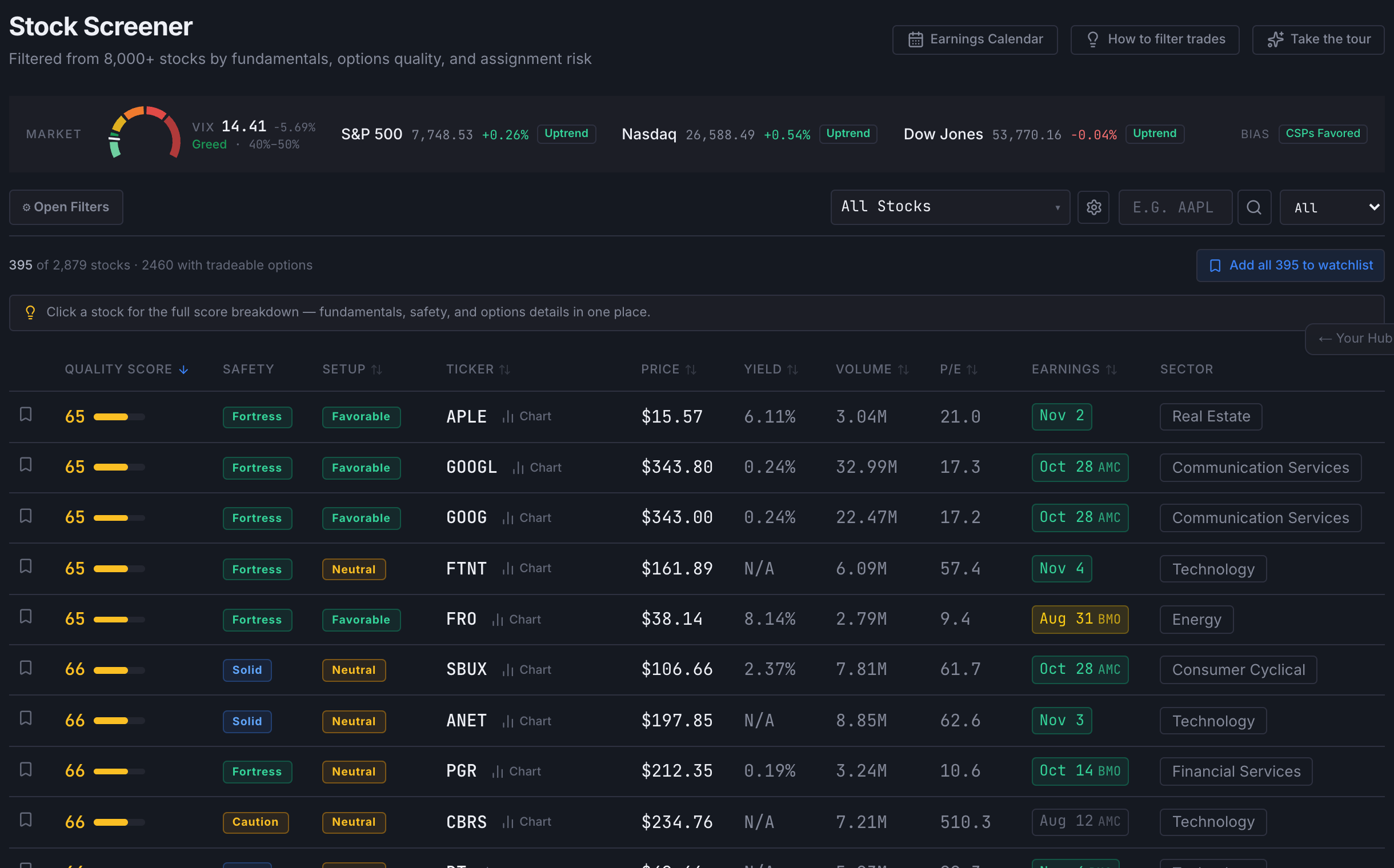Screen dimensions: 1394x868
Task: Click the Caution safety badge on CBRS
Action: [255, 823]
